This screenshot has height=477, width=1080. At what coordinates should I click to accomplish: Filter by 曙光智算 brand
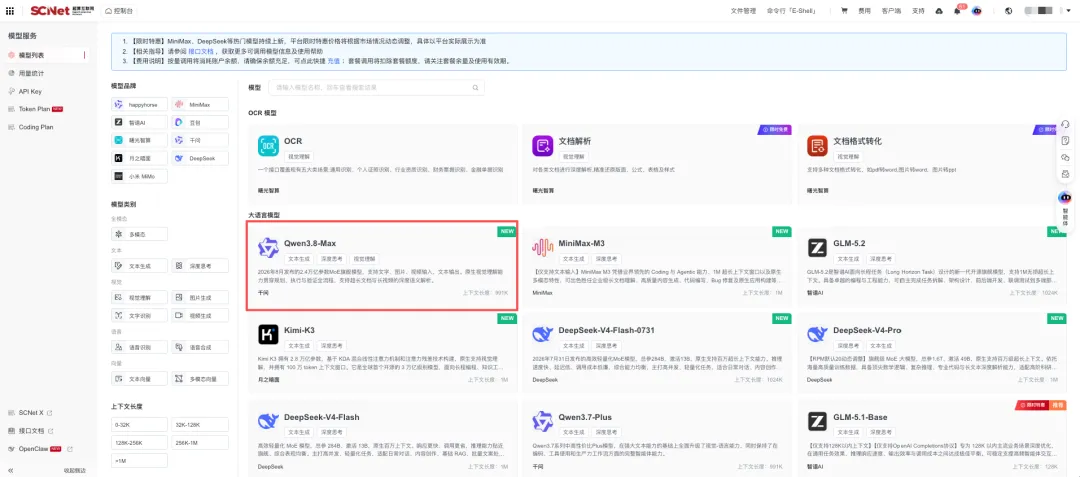tap(139, 140)
